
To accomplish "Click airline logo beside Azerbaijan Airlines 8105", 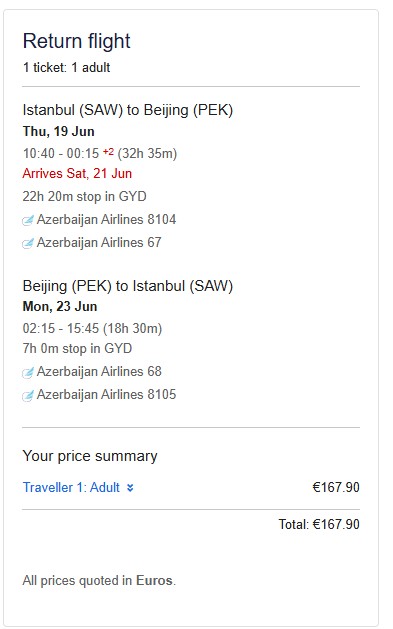I will click(28, 395).
